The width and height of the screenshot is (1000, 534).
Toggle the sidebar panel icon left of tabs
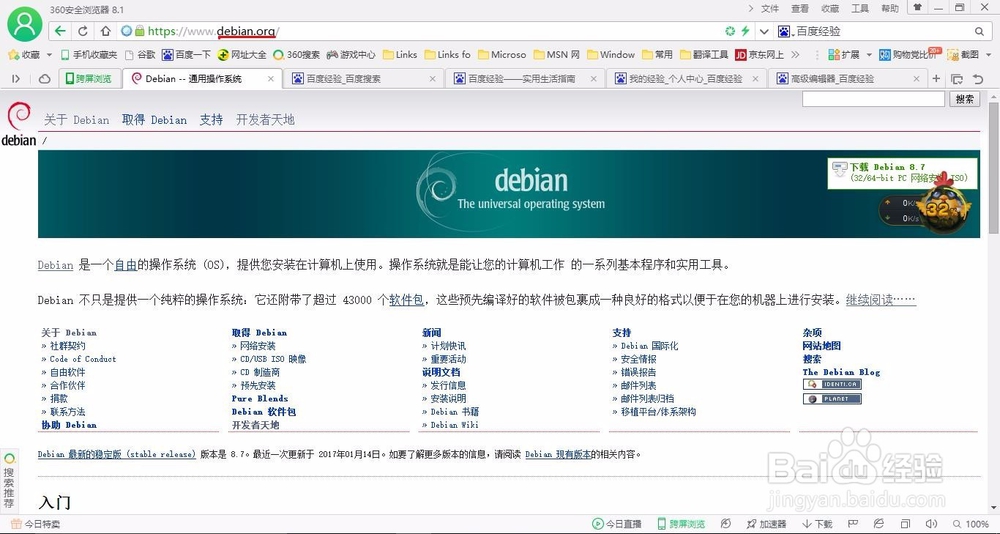tap(16, 78)
